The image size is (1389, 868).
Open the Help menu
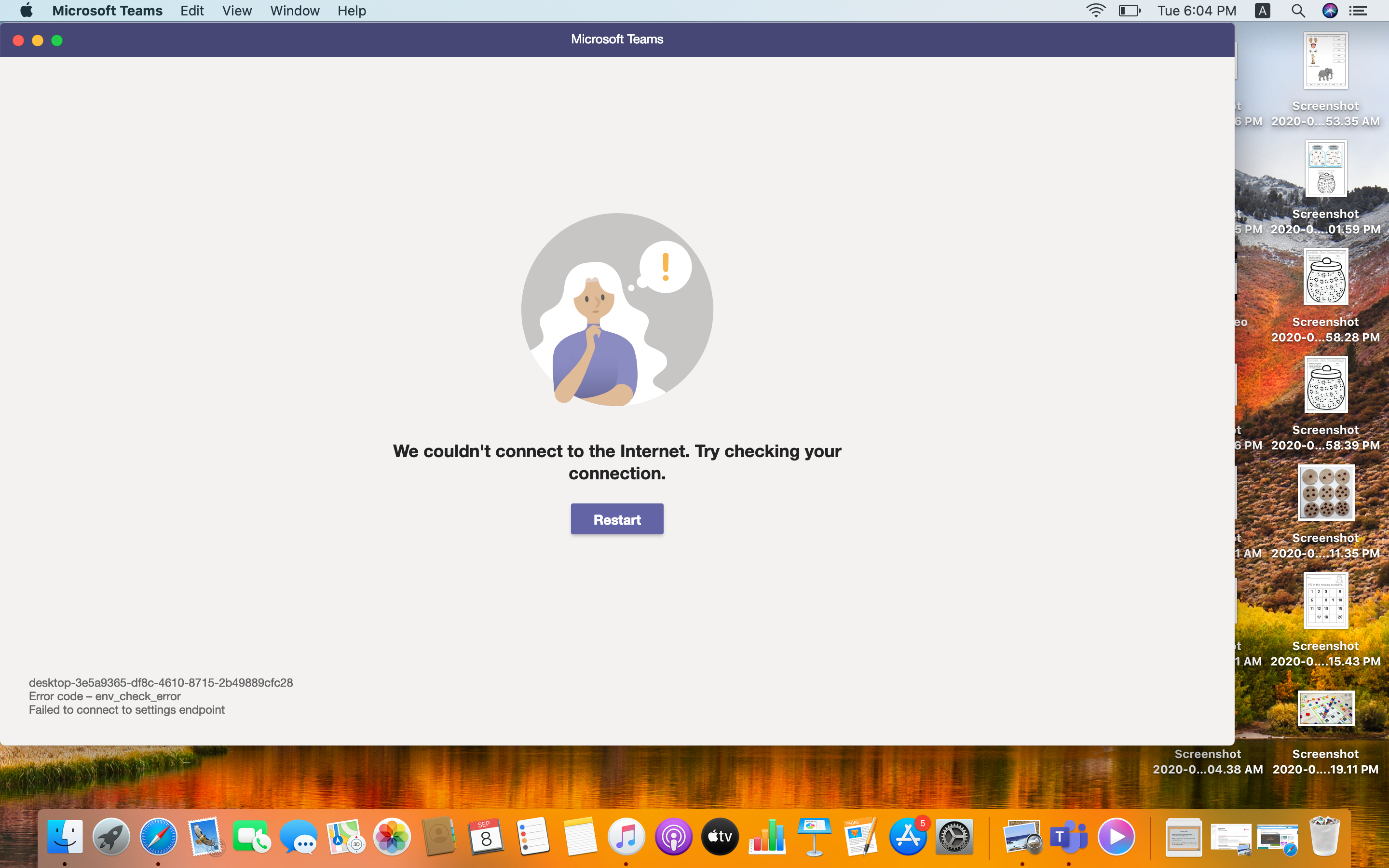coord(351,11)
